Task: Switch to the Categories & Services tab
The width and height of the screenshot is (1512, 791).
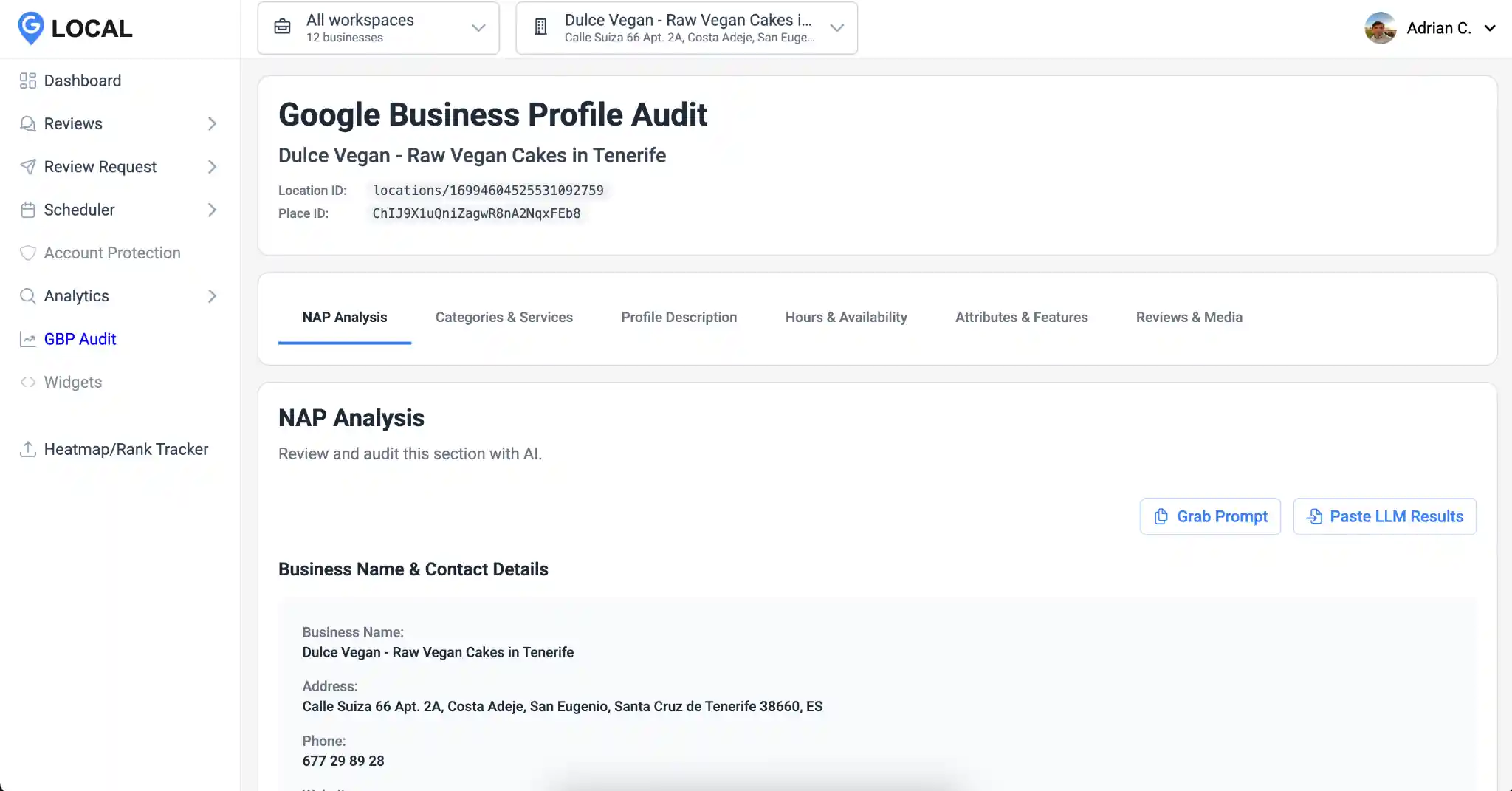Action: [504, 317]
